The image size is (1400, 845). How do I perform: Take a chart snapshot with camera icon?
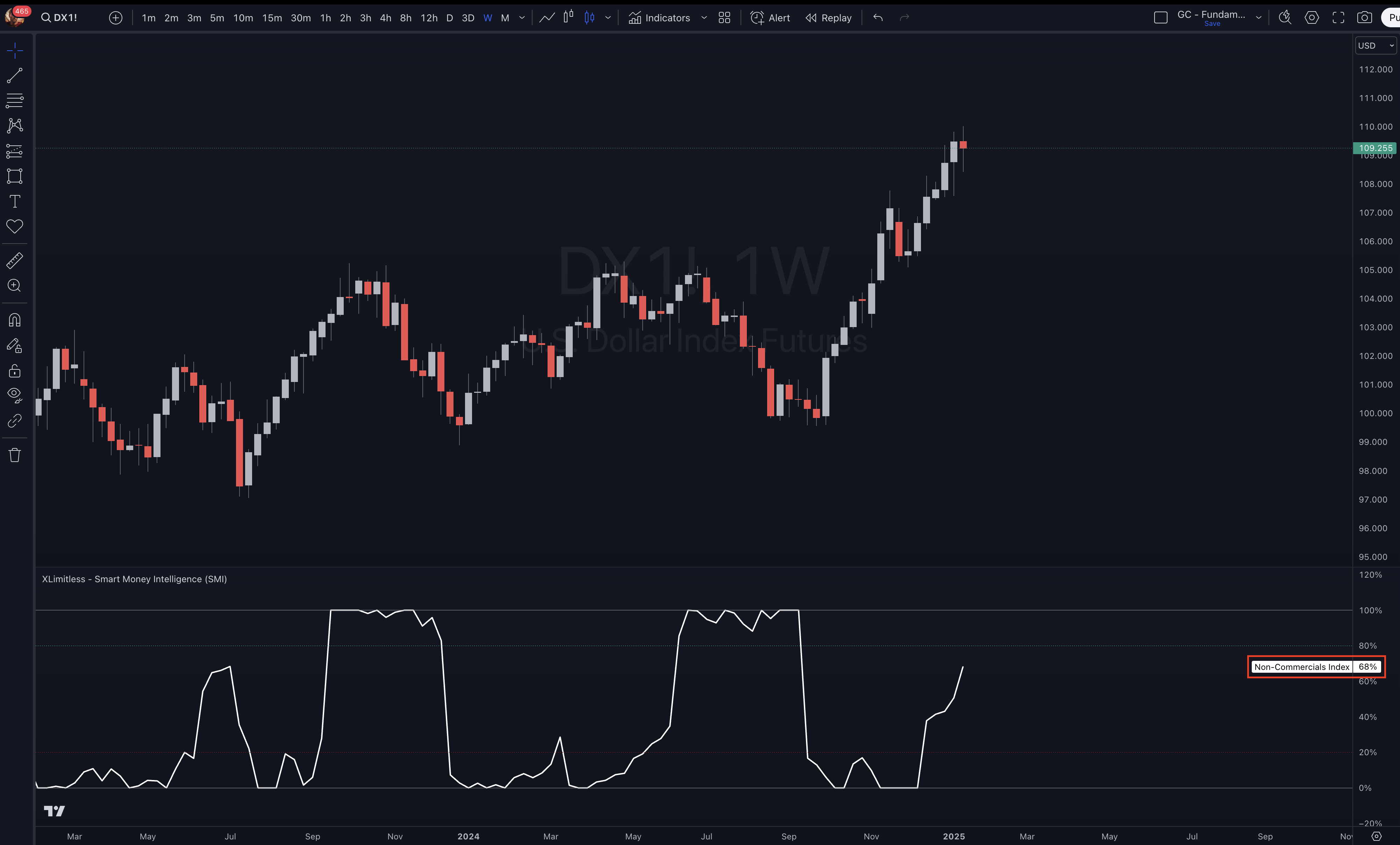(1364, 17)
